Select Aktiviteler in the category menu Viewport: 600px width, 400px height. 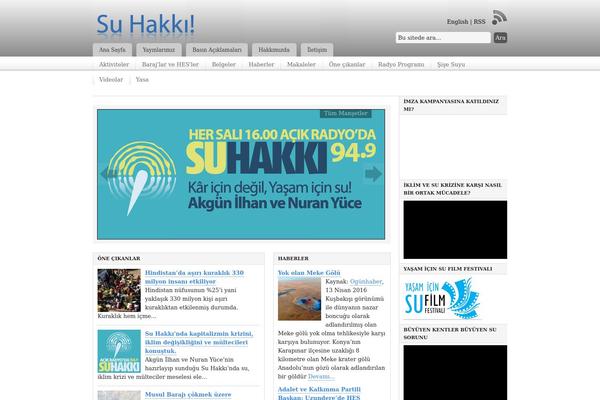tap(114, 64)
